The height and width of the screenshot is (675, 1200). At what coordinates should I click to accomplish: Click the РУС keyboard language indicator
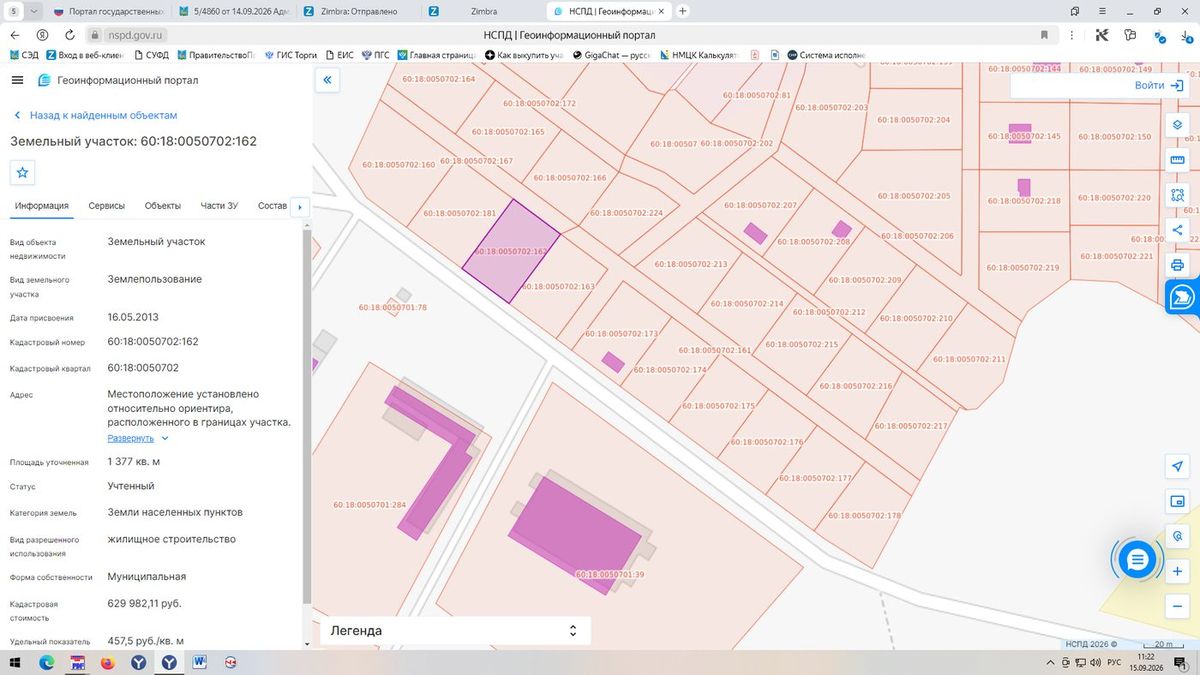click(1113, 662)
